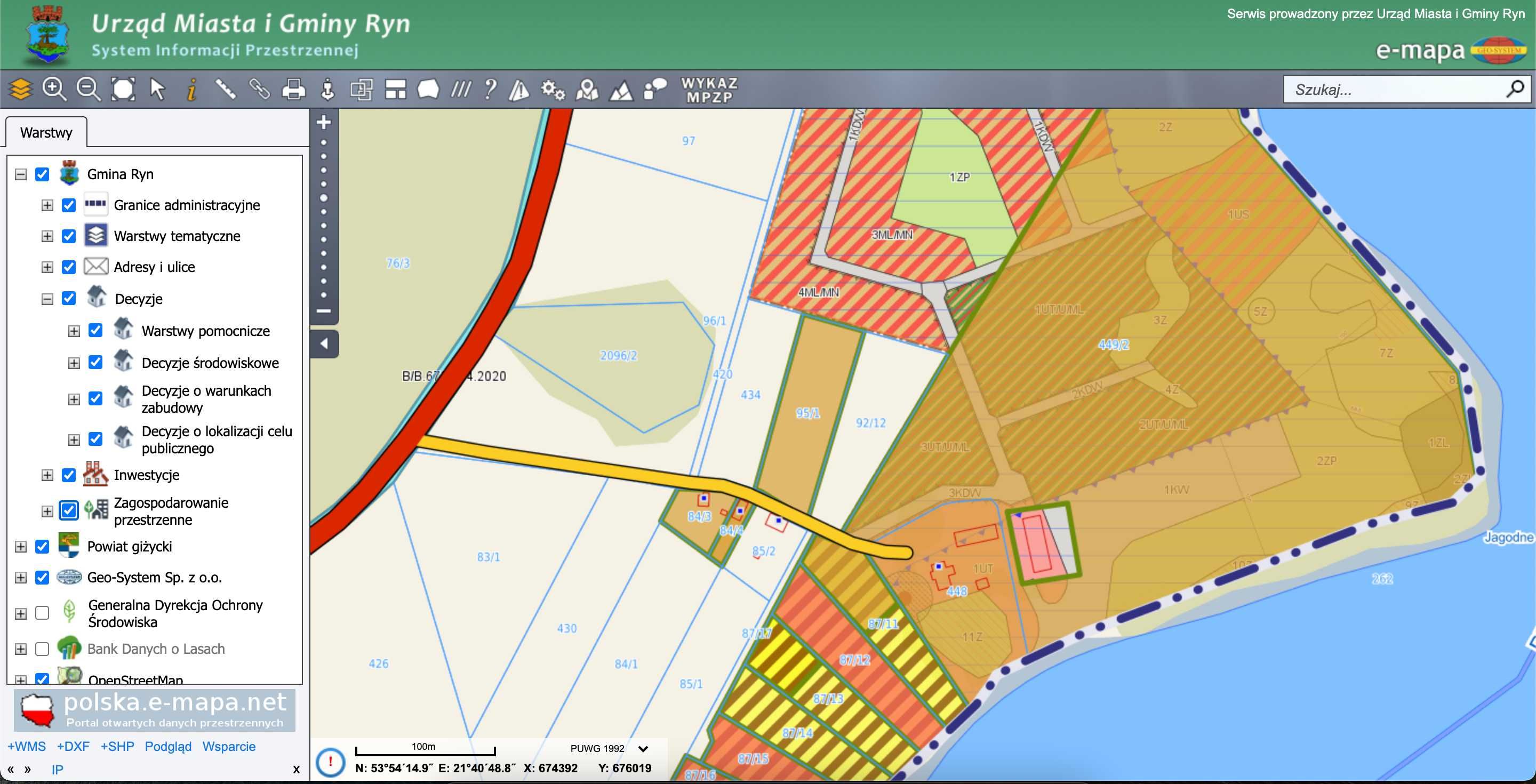
Task: Toggle Granice administracyjne checkbox
Action: pos(69,205)
